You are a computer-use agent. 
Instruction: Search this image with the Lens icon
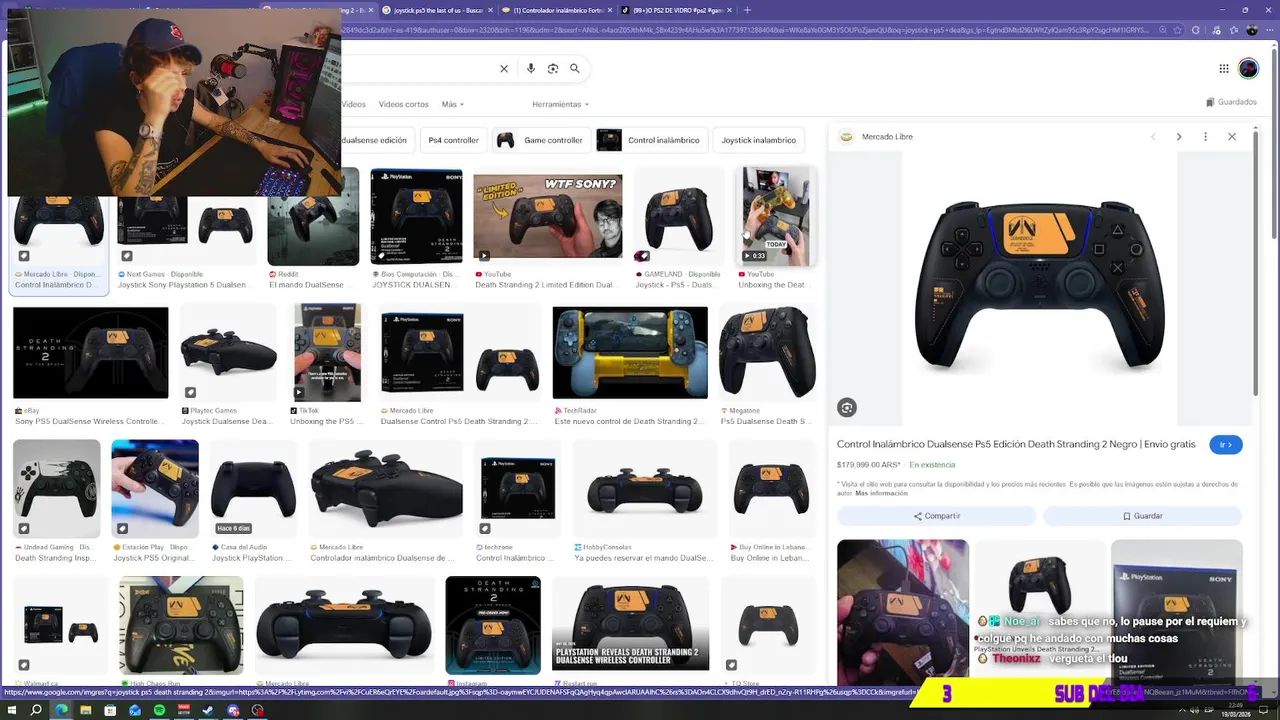pyautogui.click(x=847, y=407)
